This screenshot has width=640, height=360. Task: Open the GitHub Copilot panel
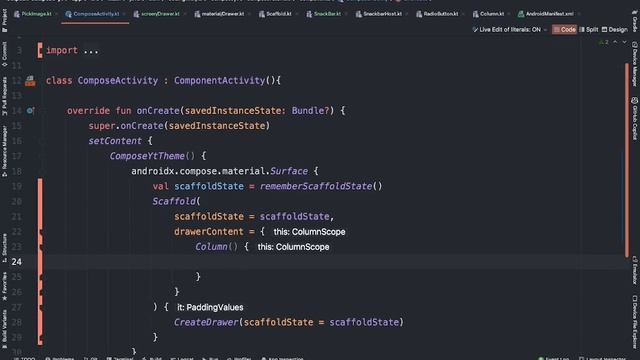tap(635, 118)
